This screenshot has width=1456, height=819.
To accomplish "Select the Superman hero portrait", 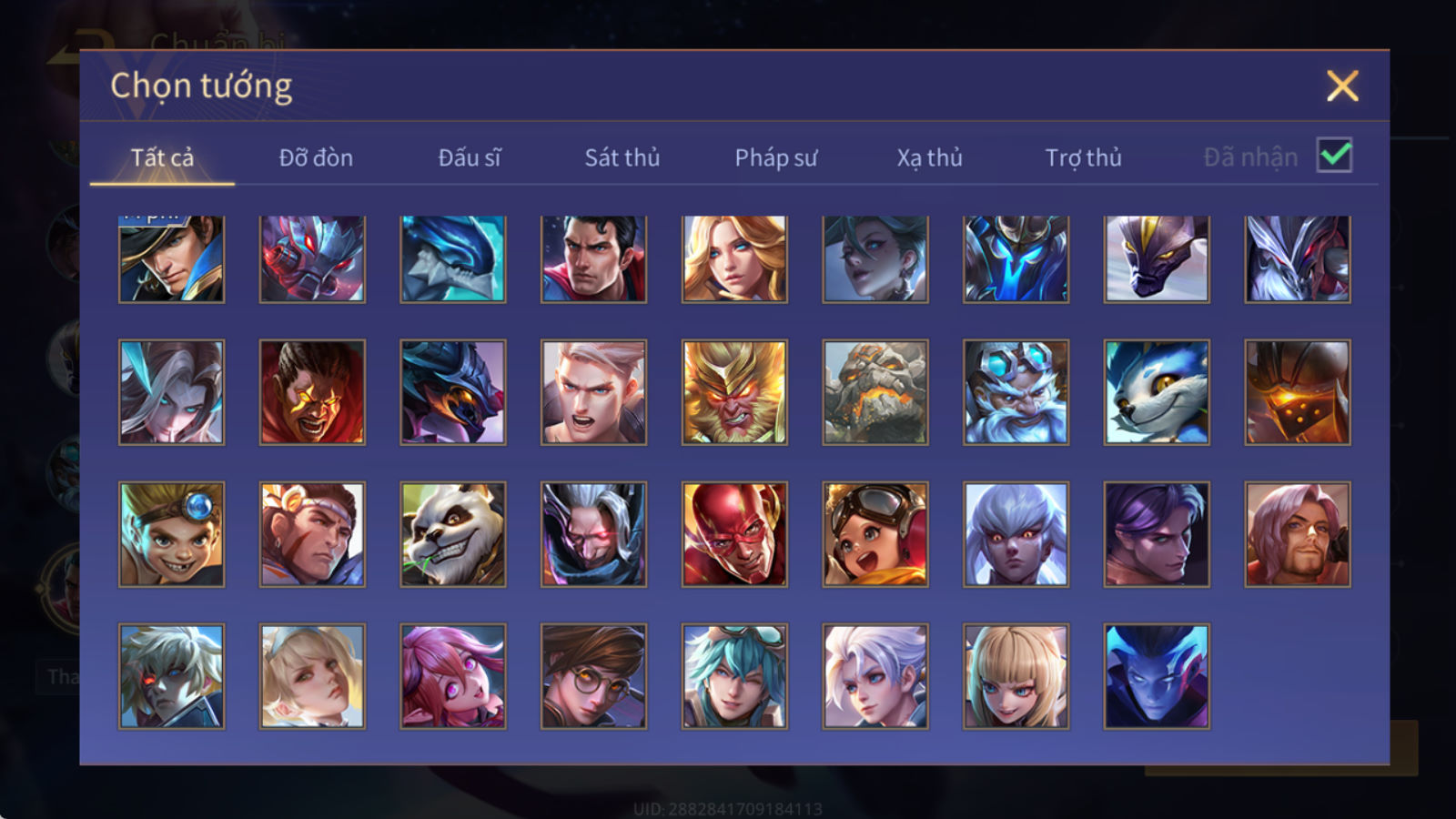I will point(593,258).
